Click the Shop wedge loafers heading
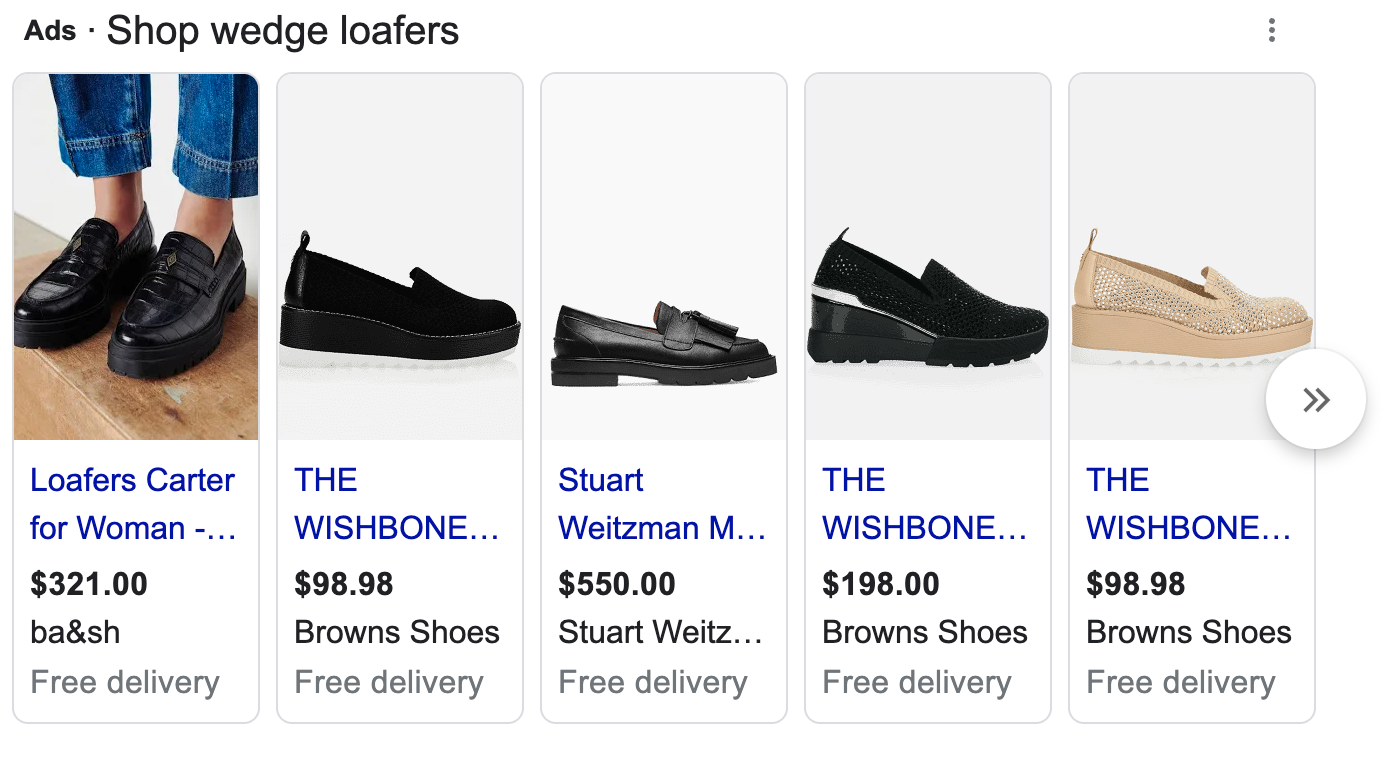Image resolution: width=1386 pixels, height=762 pixels. (283, 31)
